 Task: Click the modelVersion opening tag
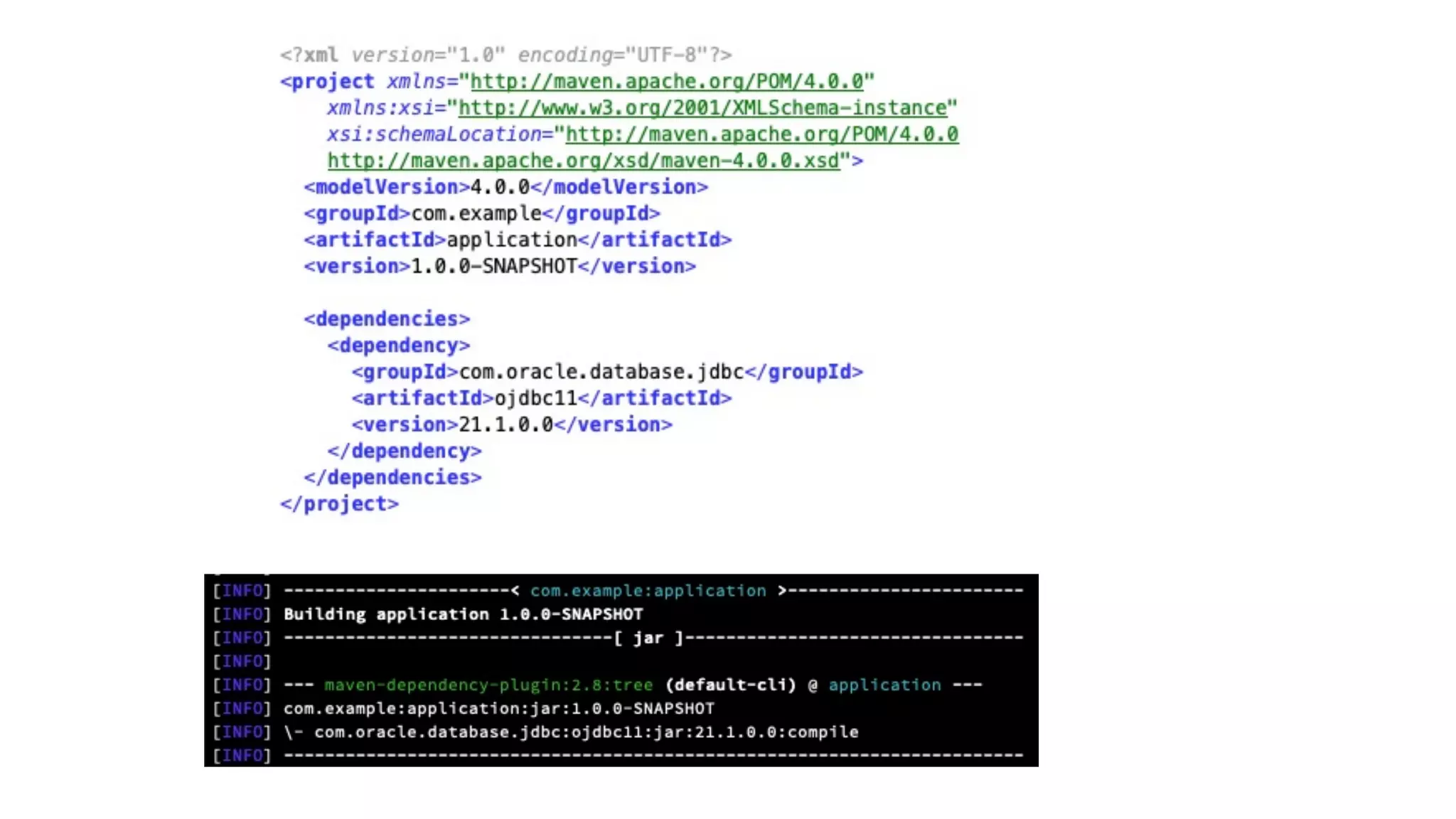(x=386, y=187)
